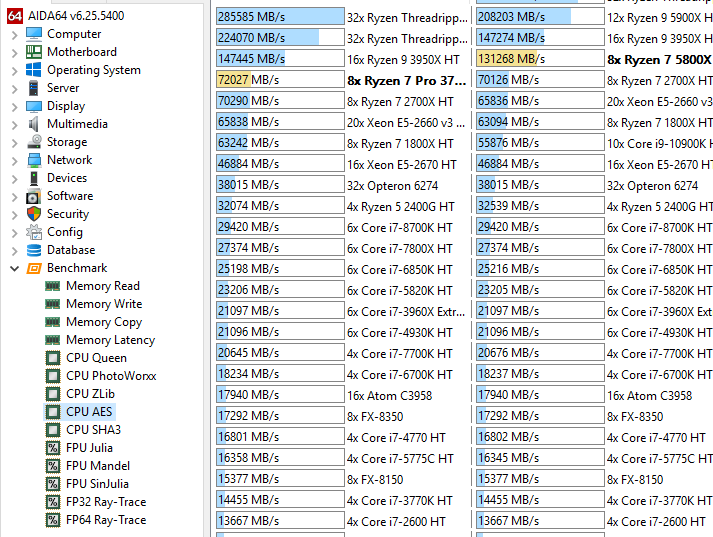
Task: Select the Config tree label
Action: point(65,232)
